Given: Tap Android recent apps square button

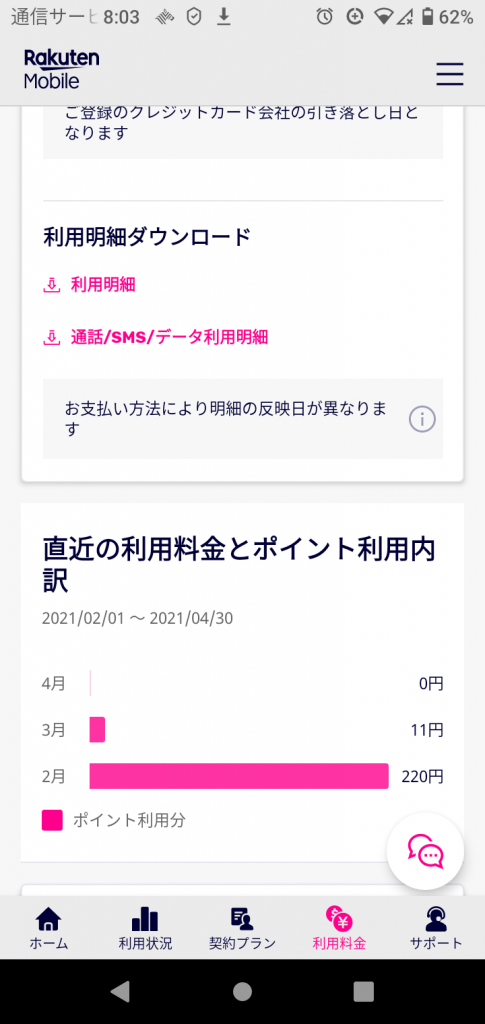Looking at the screenshot, I should pyautogui.click(x=364, y=991).
